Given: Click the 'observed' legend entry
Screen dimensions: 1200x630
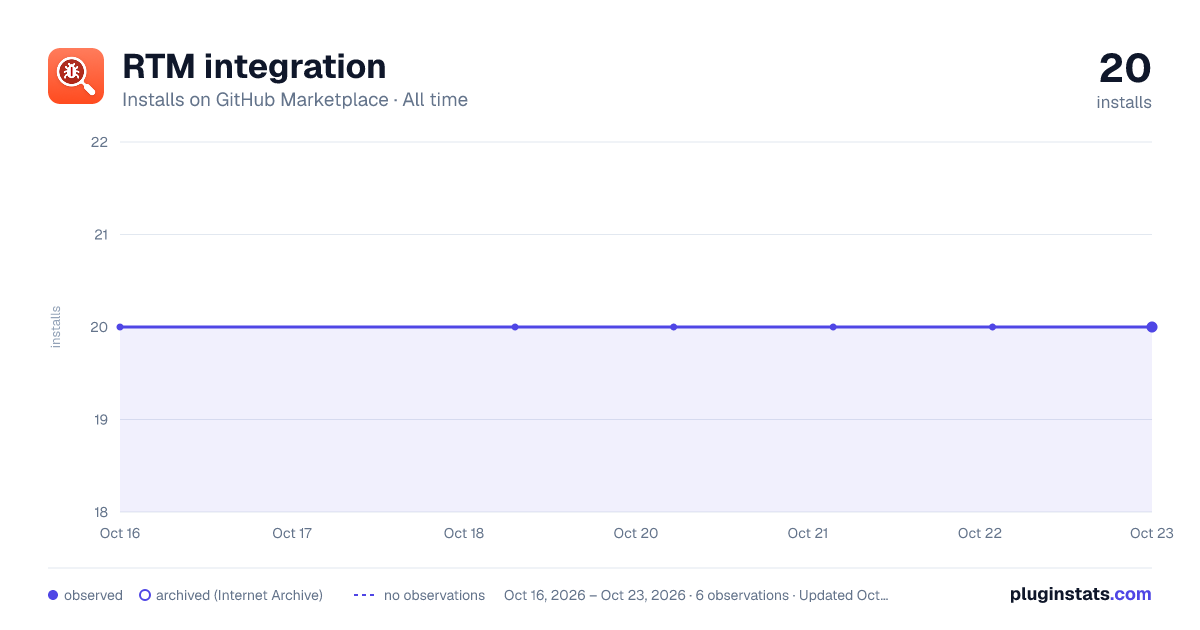Looking at the screenshot, I should 85,595.
